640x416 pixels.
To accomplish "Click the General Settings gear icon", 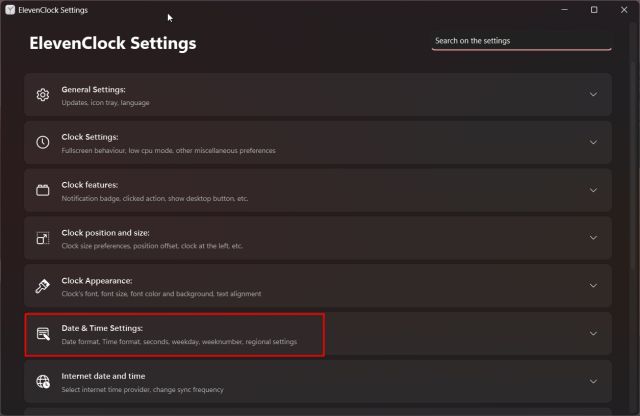I will (x=43, y=95).
